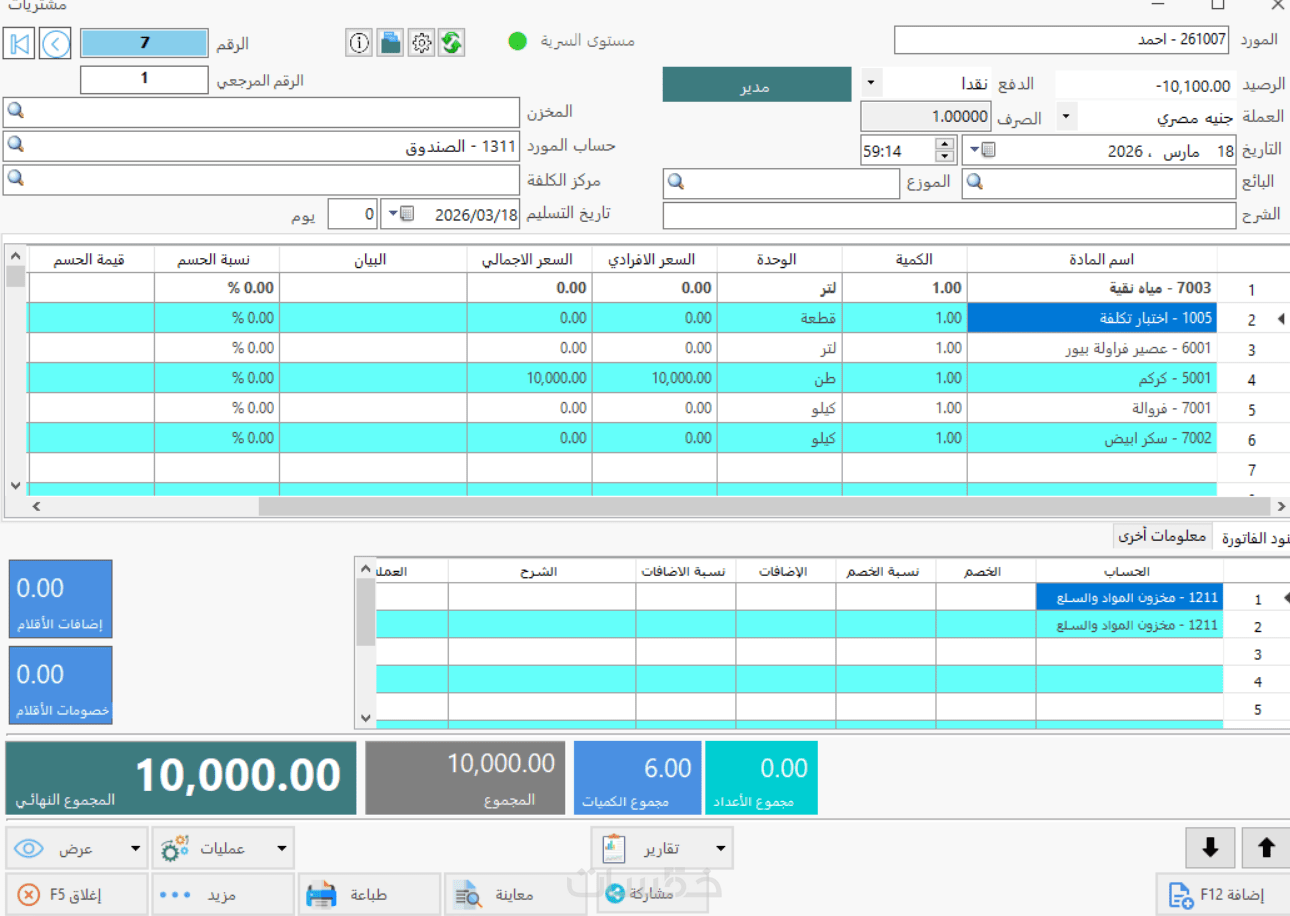Screen dimensions: 1290x916
Task: Decrease the time with the spinner down arrow
Action: click(945, 157)
